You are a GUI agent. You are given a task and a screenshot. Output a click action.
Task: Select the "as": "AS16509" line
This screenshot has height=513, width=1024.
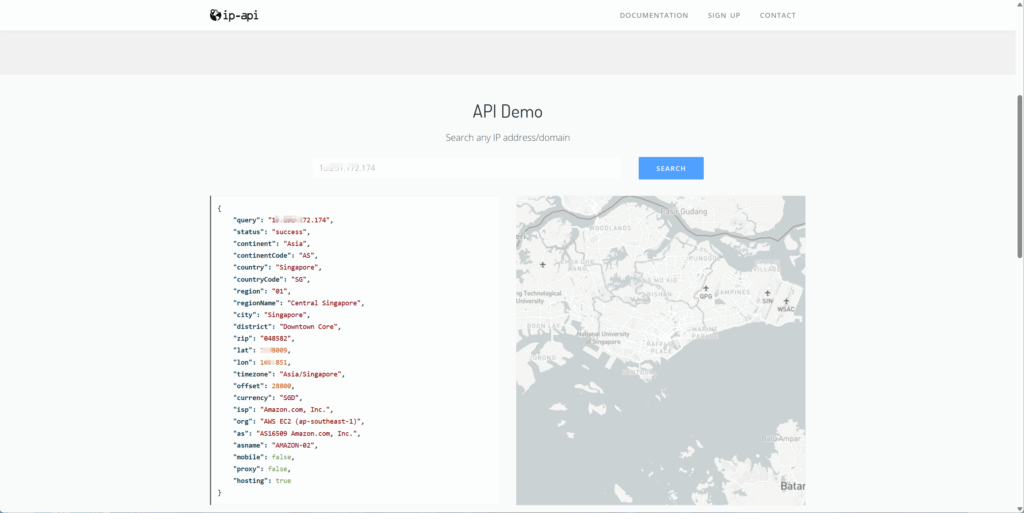click(x=296, y=433)
